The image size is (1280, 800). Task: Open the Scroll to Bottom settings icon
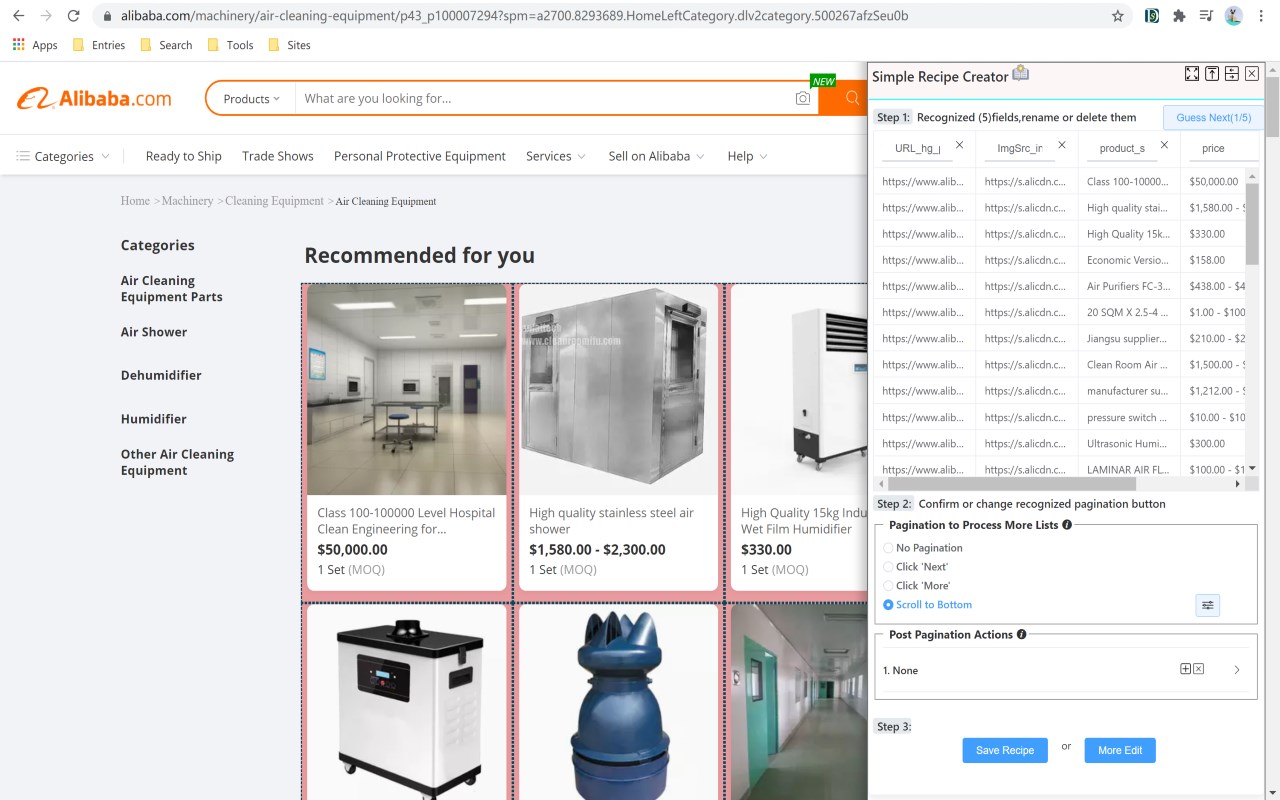1208,605
